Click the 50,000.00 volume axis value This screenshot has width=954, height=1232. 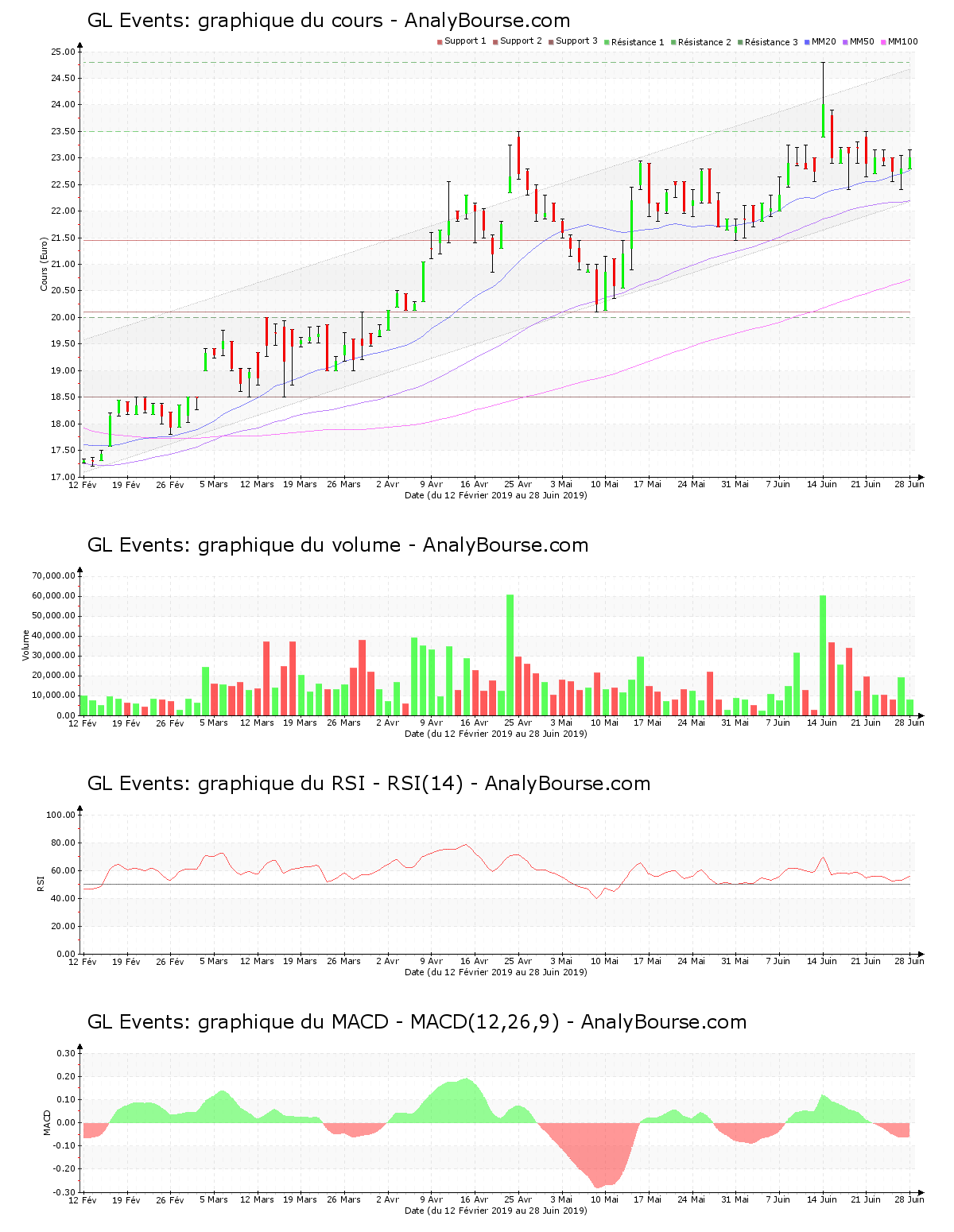(x=54, y=615)
